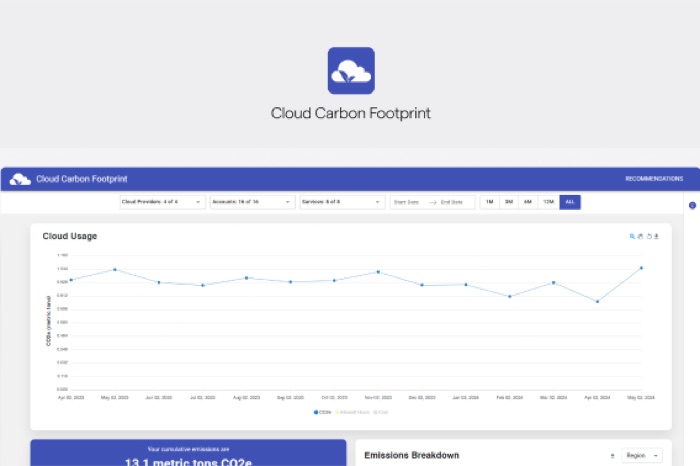Click the Start Date field
The image size is (700, 466).
point(406,202)
